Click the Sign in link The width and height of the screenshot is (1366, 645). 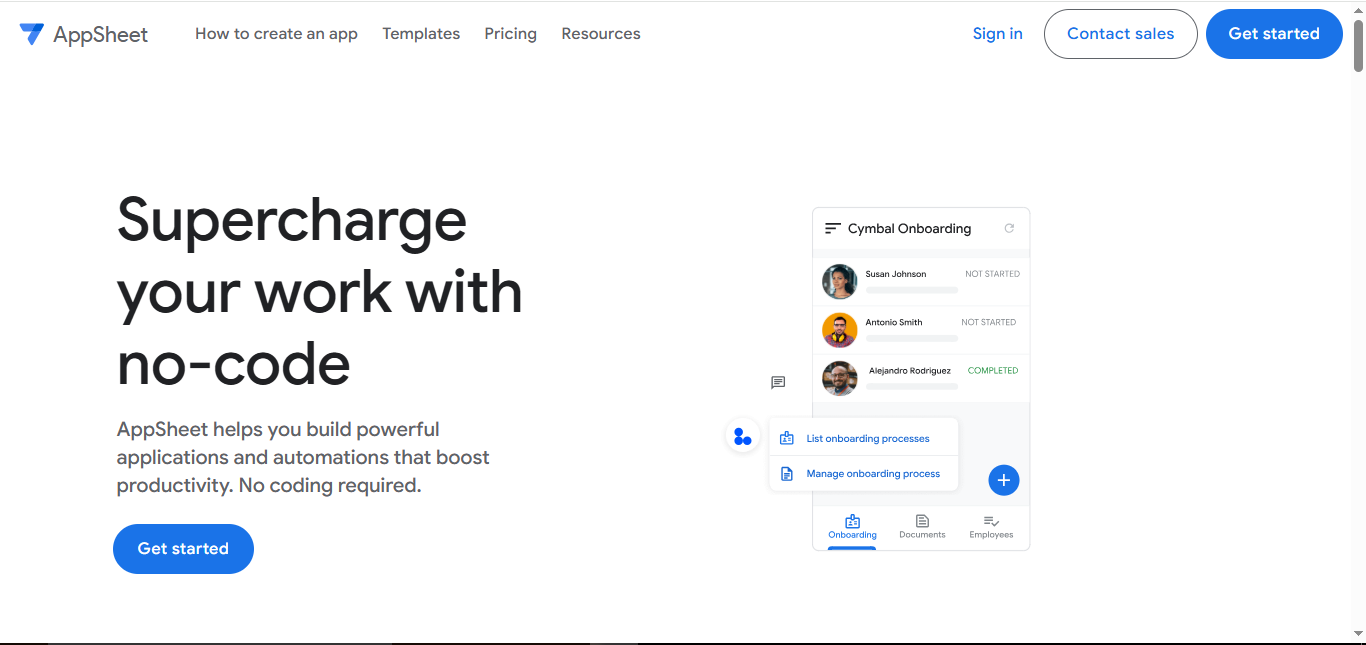pos(997,34)
